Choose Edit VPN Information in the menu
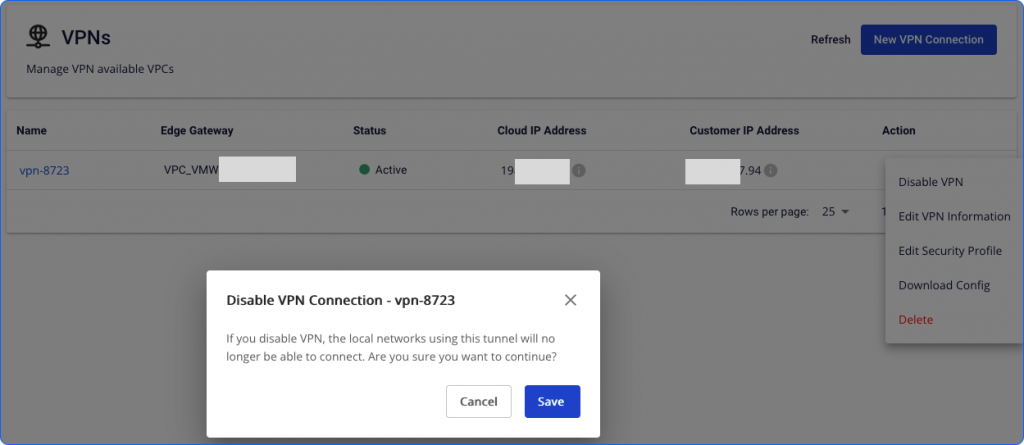Image resolution: width=1024 pixels, height=445 pixels. click(x=954, y=216)
